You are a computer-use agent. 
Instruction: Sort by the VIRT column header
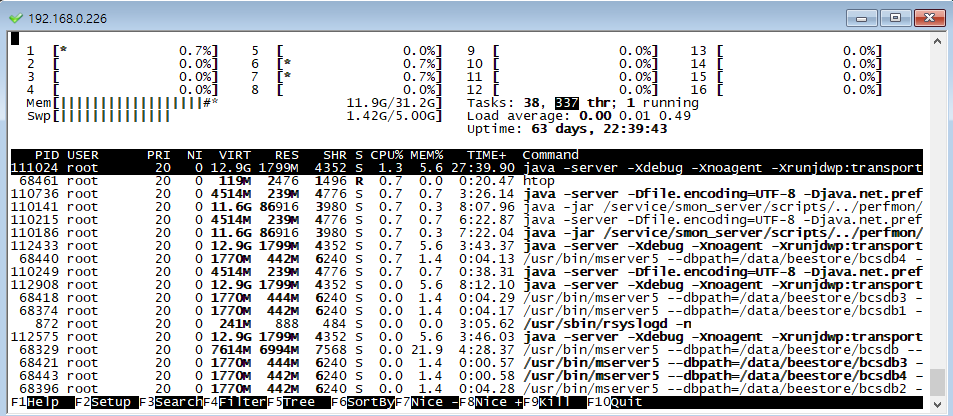point(235,155)
